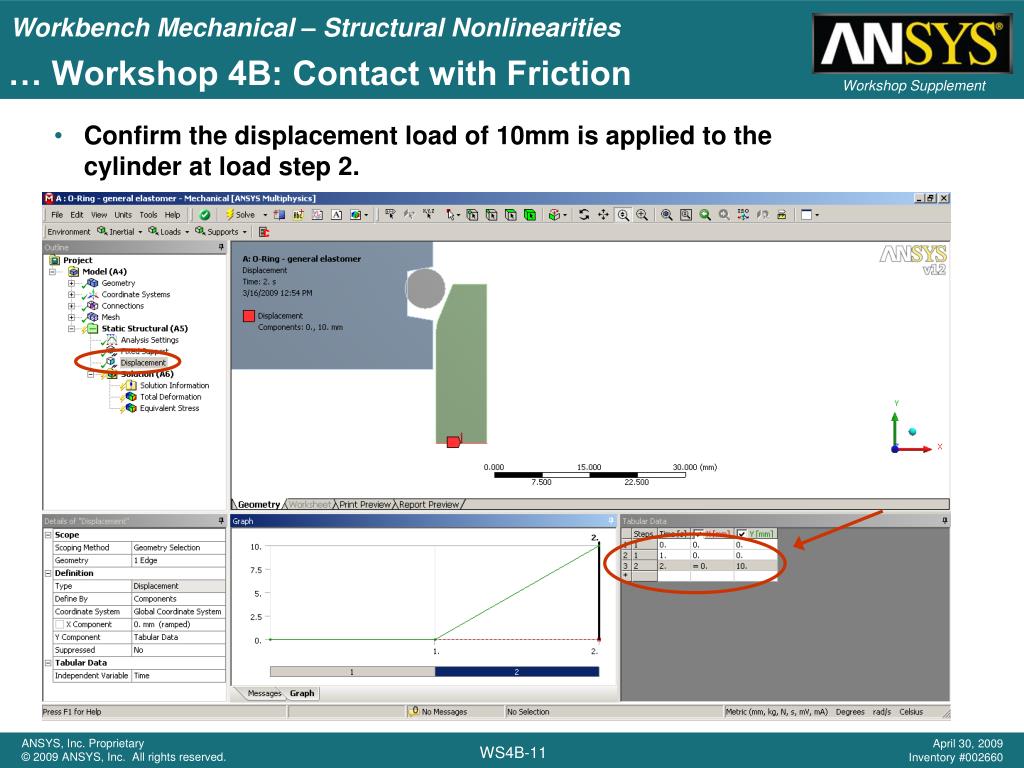Select the Body selection filter icon
1024x768 pixels.
coord(530,215)
